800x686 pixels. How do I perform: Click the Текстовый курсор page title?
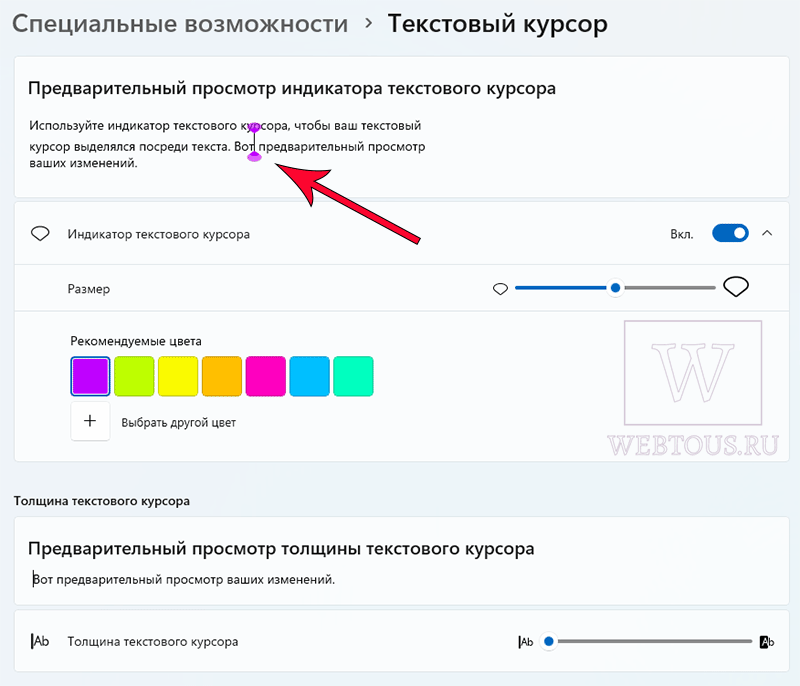click(x=497, y=24)
